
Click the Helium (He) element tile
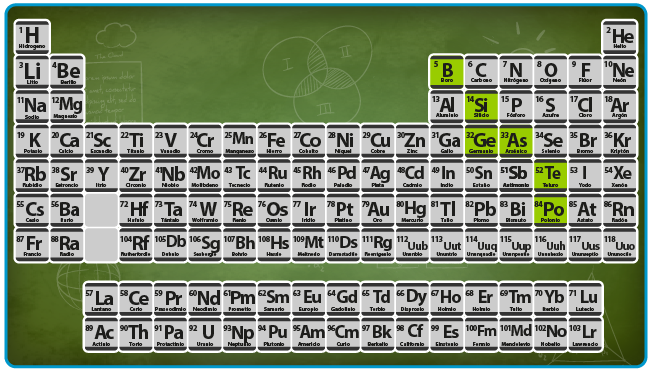tap(619, 37)
